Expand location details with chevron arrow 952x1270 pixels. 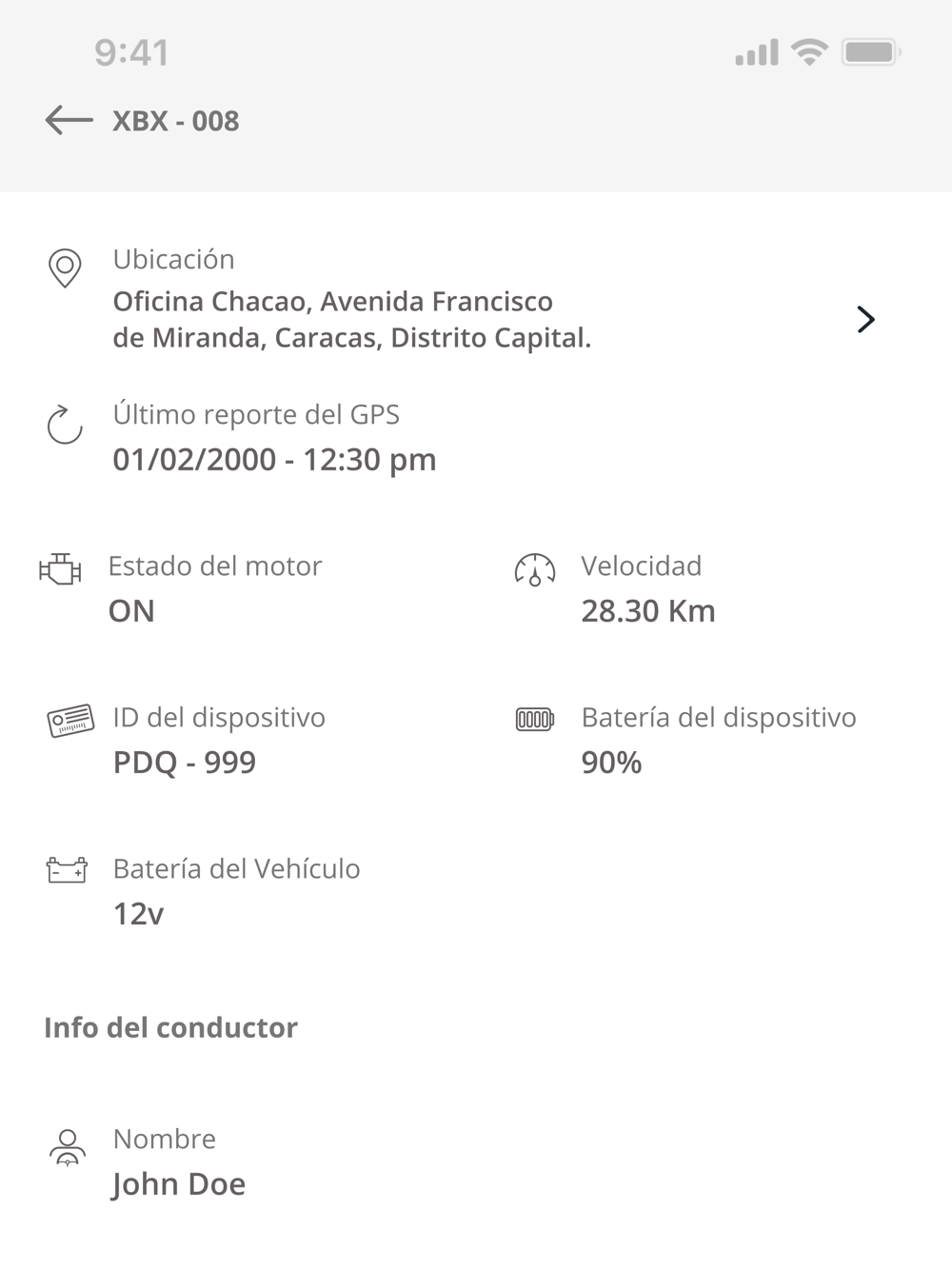tap(865, 319)
